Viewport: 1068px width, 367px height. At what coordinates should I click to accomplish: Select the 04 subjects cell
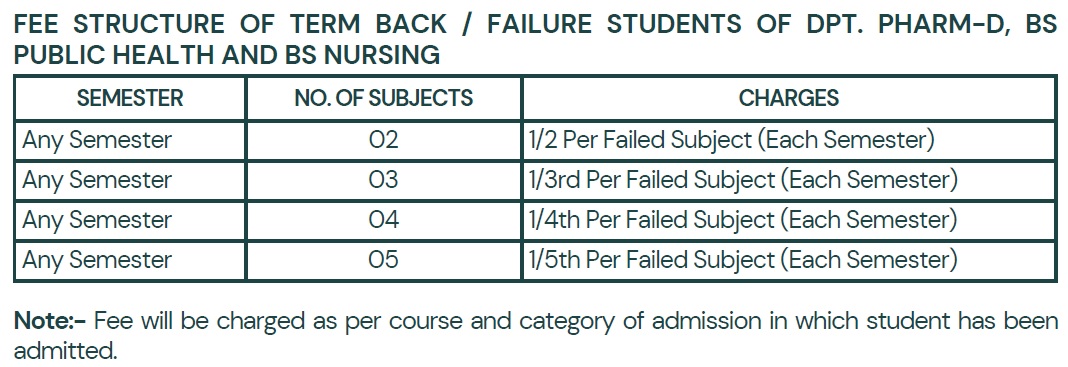pos(383,220)
